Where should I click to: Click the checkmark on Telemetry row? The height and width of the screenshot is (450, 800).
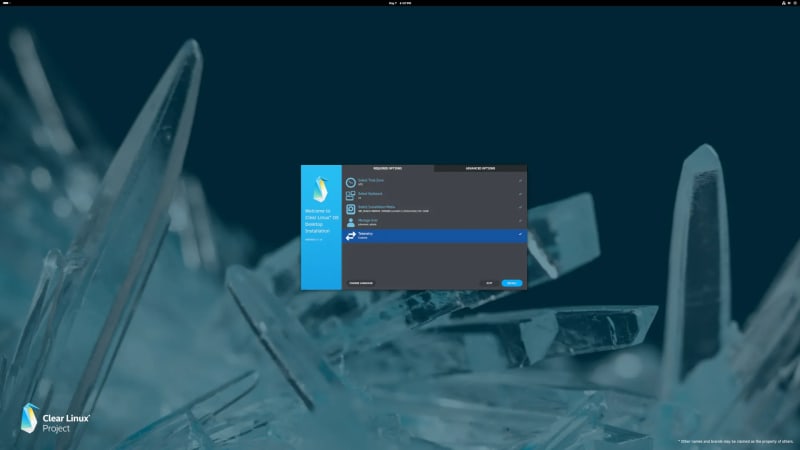pos(520,235)
